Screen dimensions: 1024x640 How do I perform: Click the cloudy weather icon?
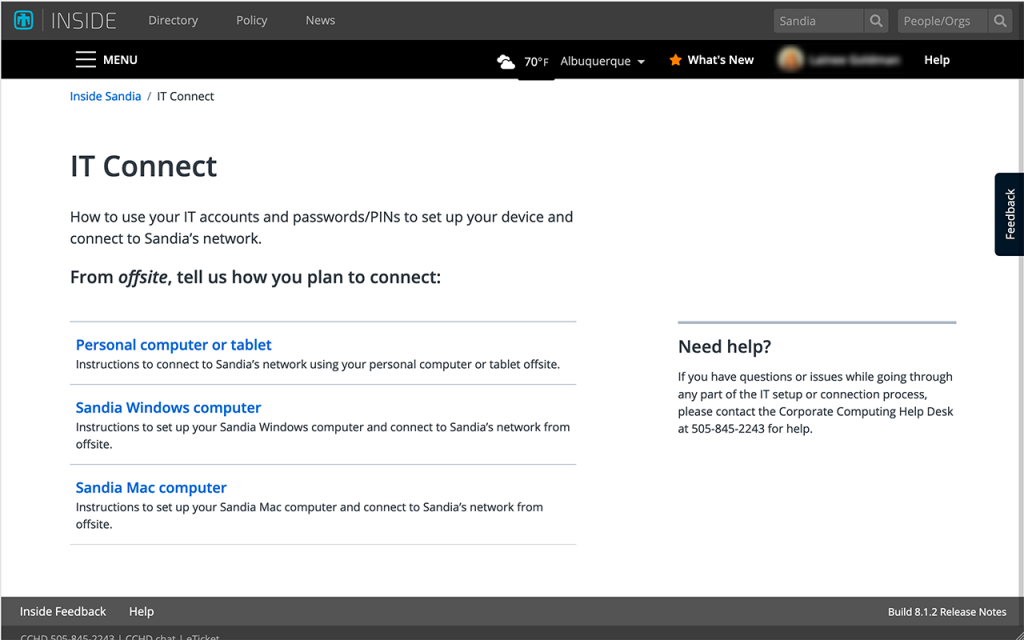pyautogui.click(x=506, y=61)
